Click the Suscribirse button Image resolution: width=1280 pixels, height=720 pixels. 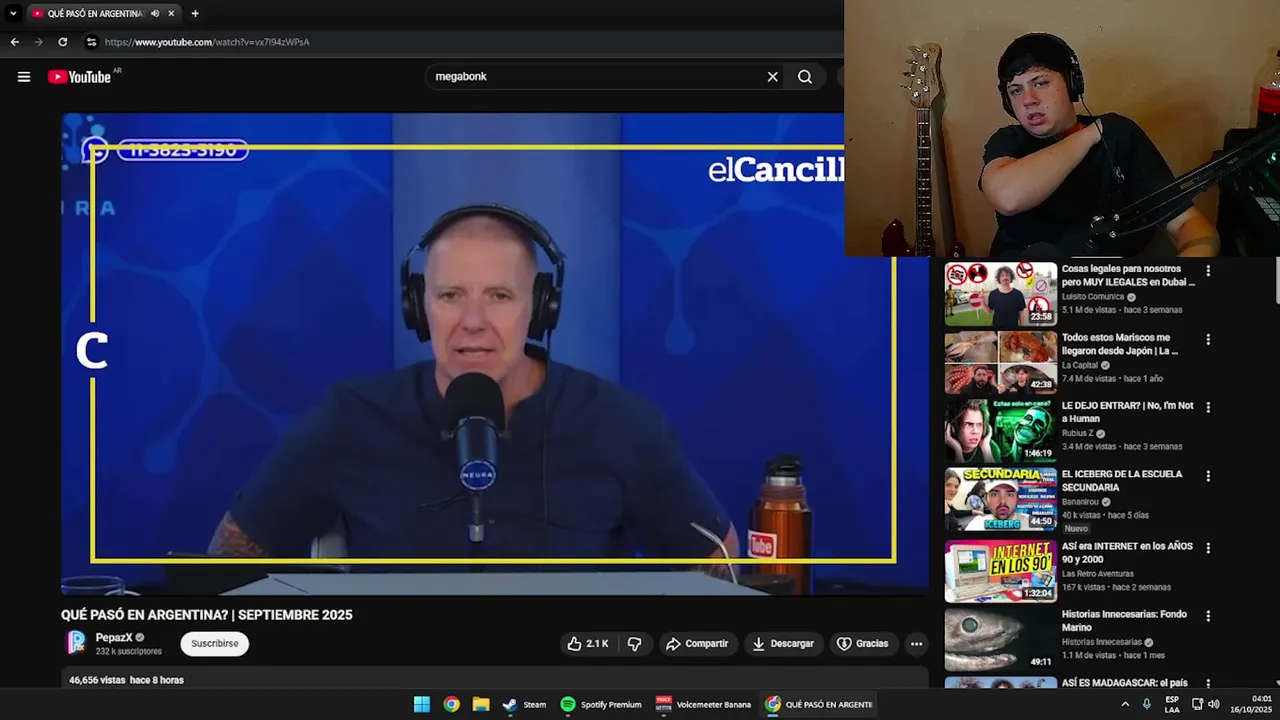[x=215, y=644]
